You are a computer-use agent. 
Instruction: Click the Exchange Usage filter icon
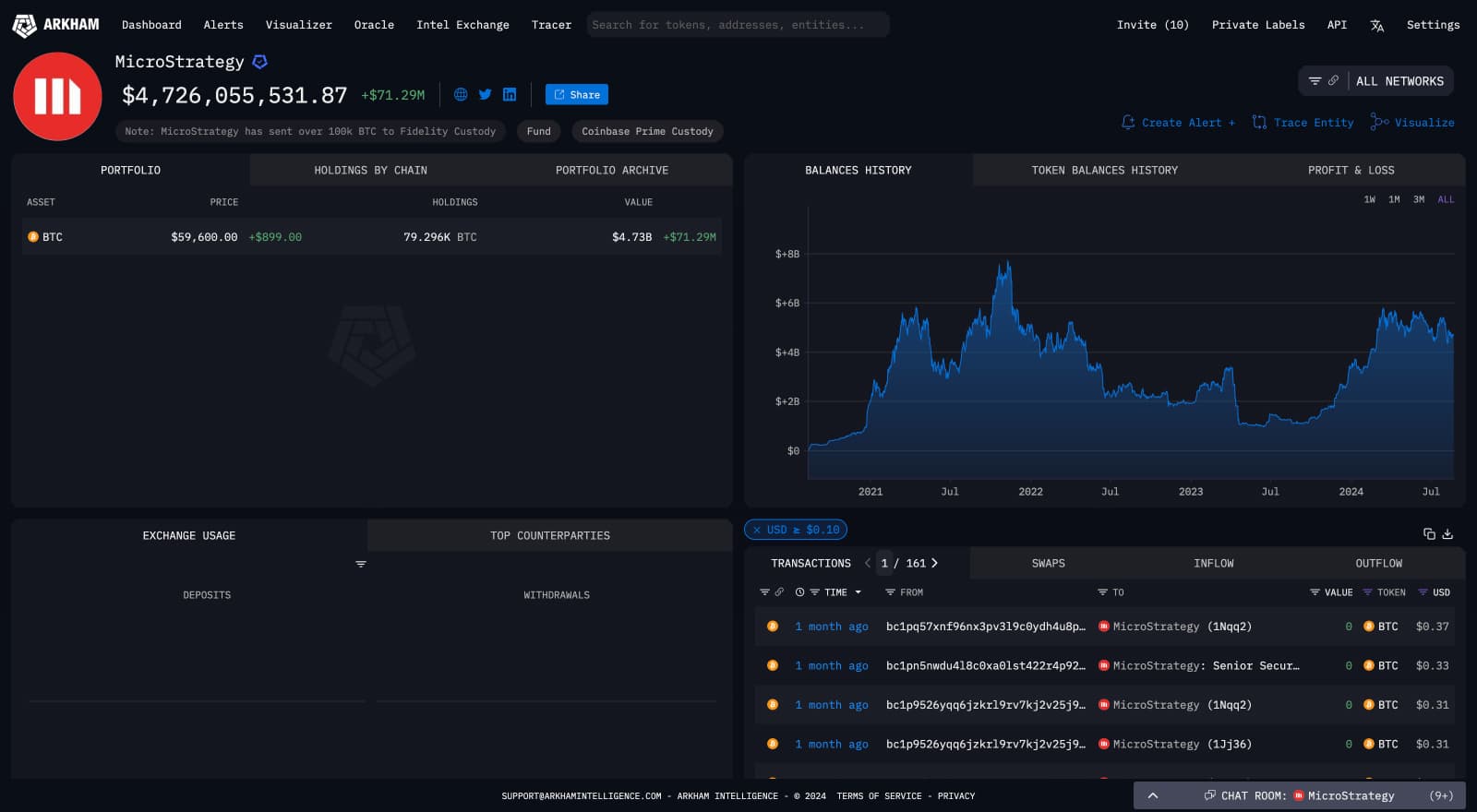(361, 564)
